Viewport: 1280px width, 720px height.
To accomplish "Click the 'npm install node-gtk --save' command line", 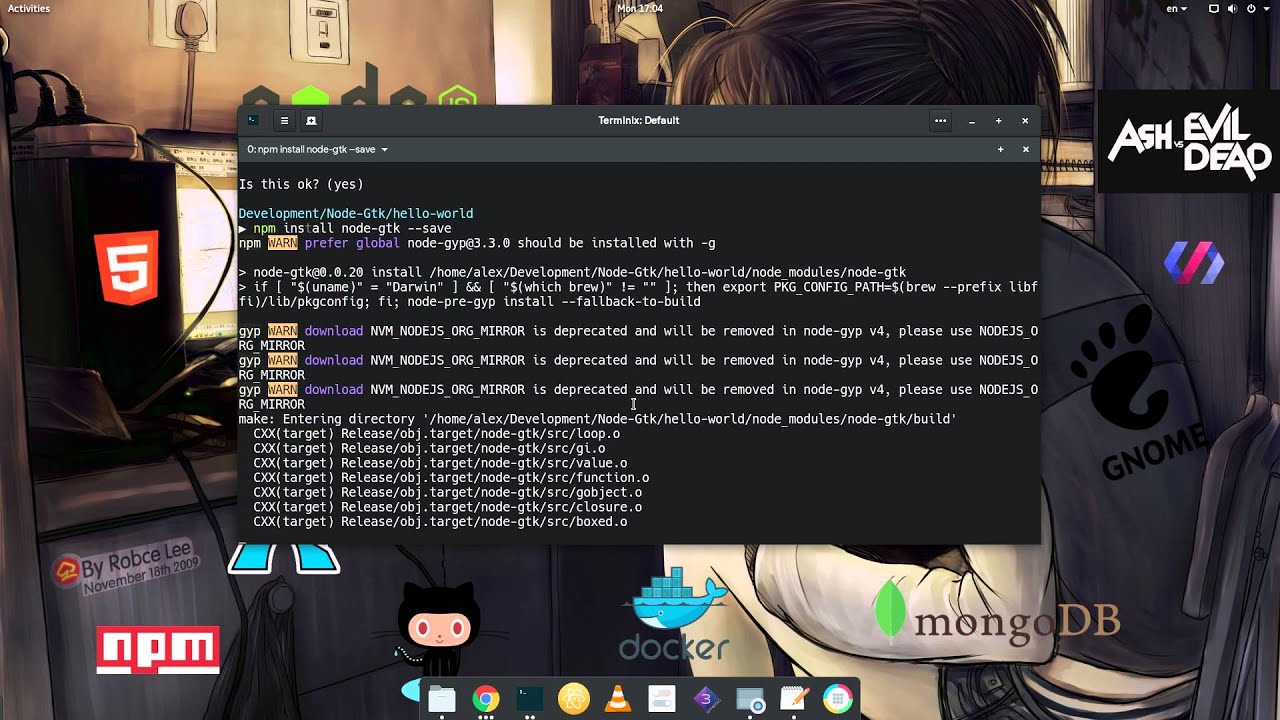I will [352, 228].
